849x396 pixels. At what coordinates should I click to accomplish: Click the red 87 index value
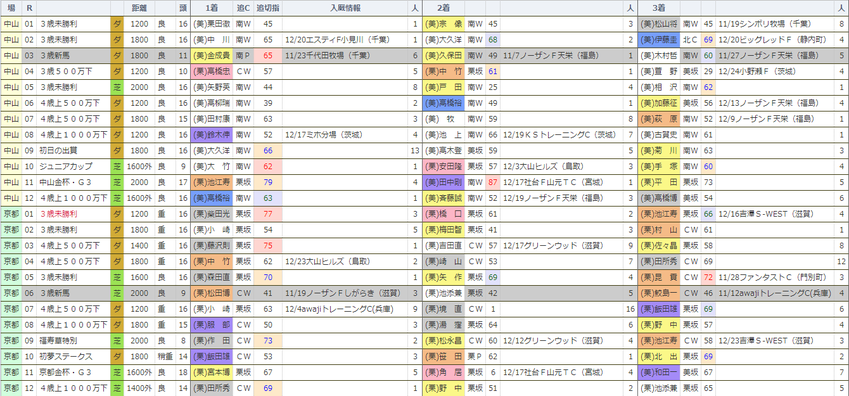493,182
